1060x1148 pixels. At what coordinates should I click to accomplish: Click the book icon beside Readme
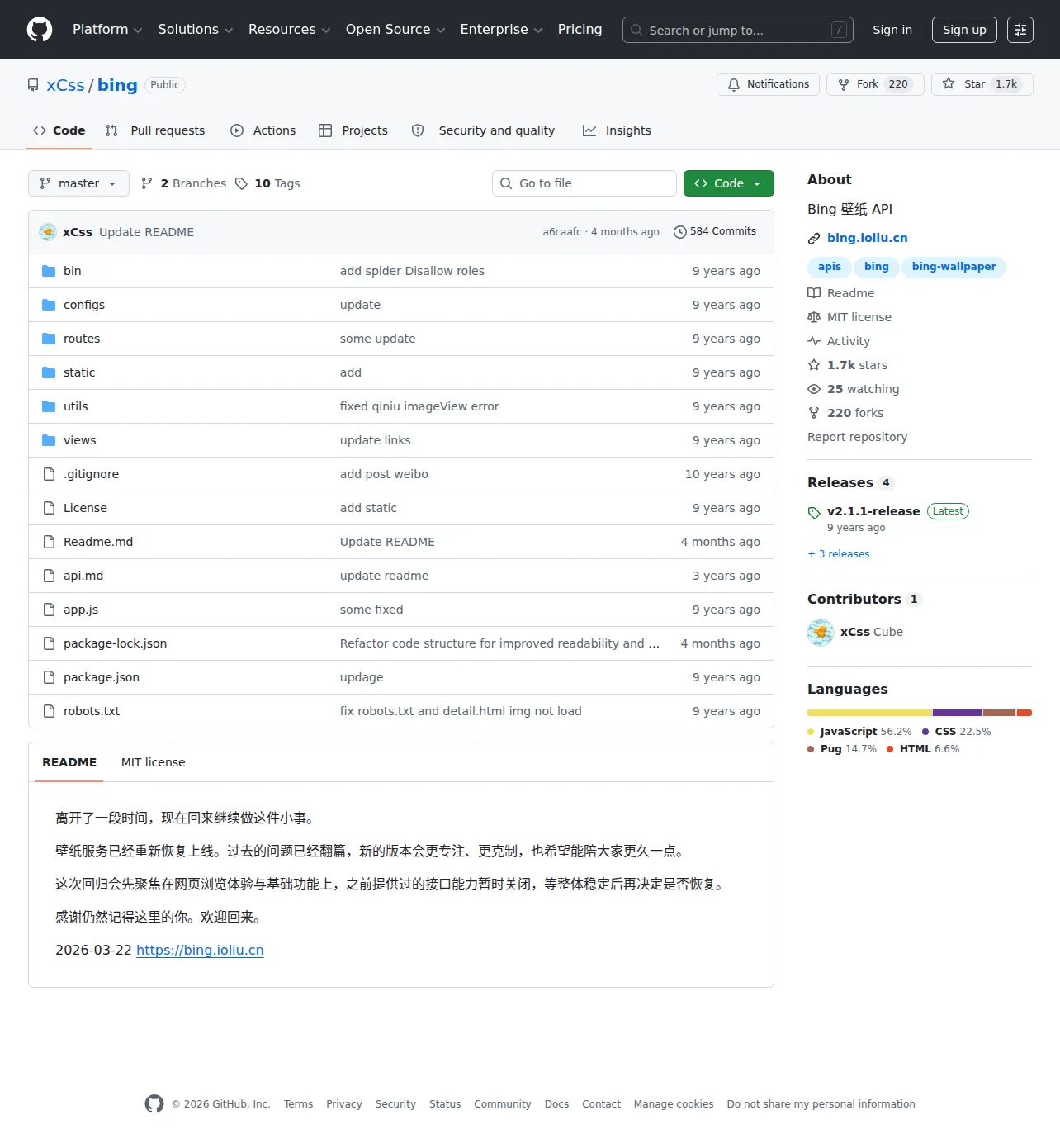[x=814, y=293]
